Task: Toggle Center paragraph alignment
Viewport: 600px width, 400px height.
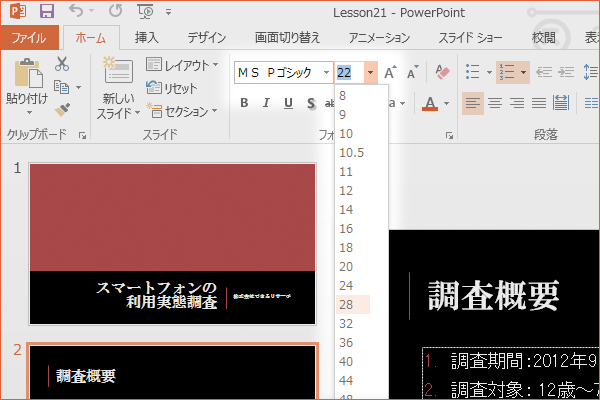Action: [x=495, y=103]
